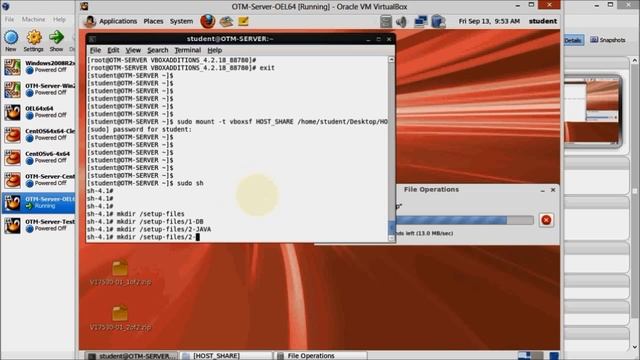640x360 pixels.
Task: Open VirtualBox Manager File menu
Action: pyautogui.click(x=9, y=19)
